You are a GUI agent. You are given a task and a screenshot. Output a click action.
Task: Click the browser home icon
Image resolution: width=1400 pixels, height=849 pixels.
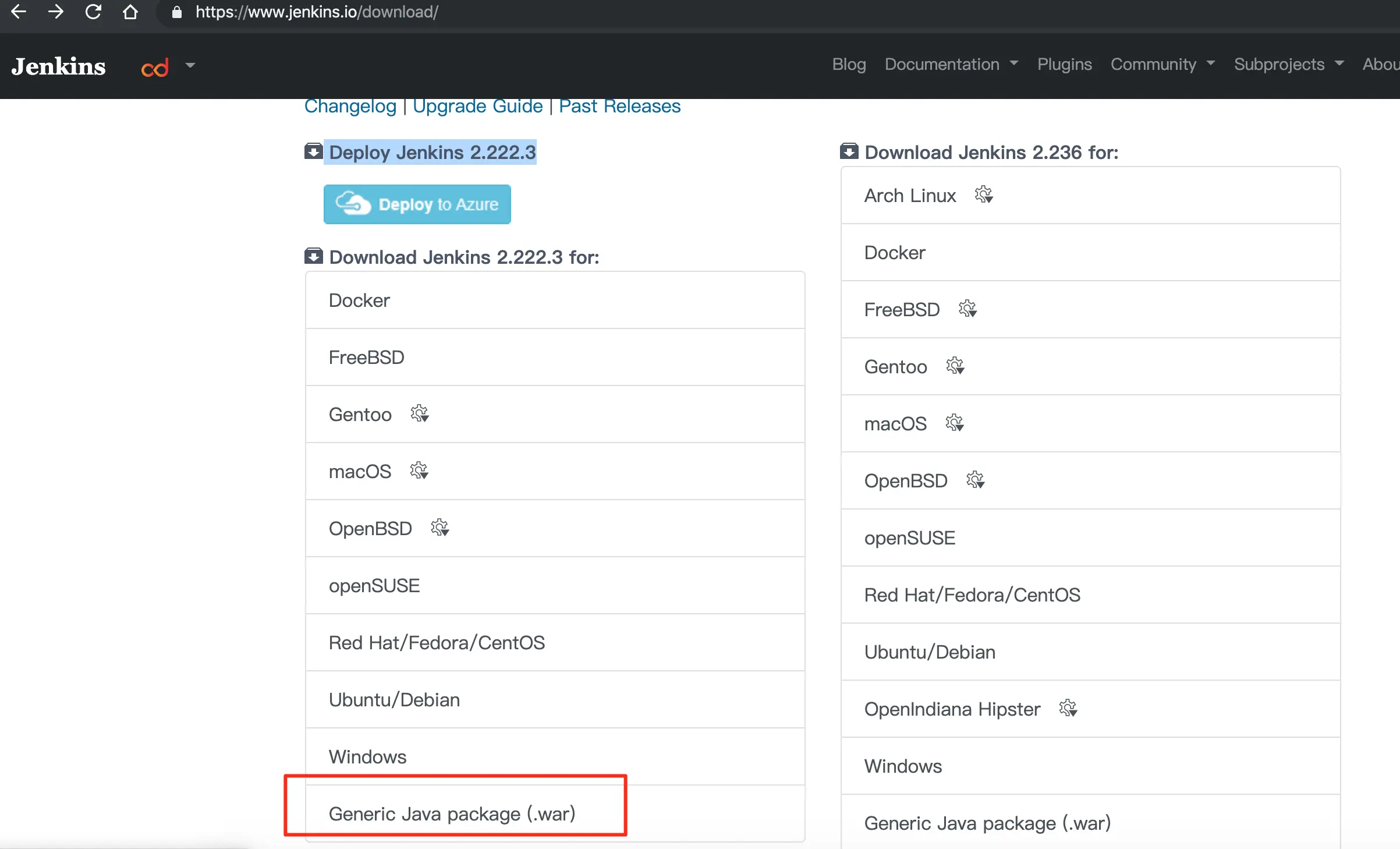(130, 12)
